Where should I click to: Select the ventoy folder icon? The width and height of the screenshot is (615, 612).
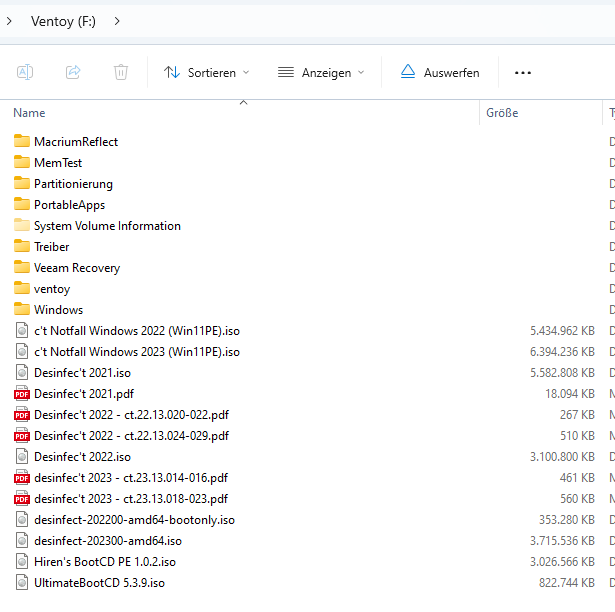(x=22, y=288)
